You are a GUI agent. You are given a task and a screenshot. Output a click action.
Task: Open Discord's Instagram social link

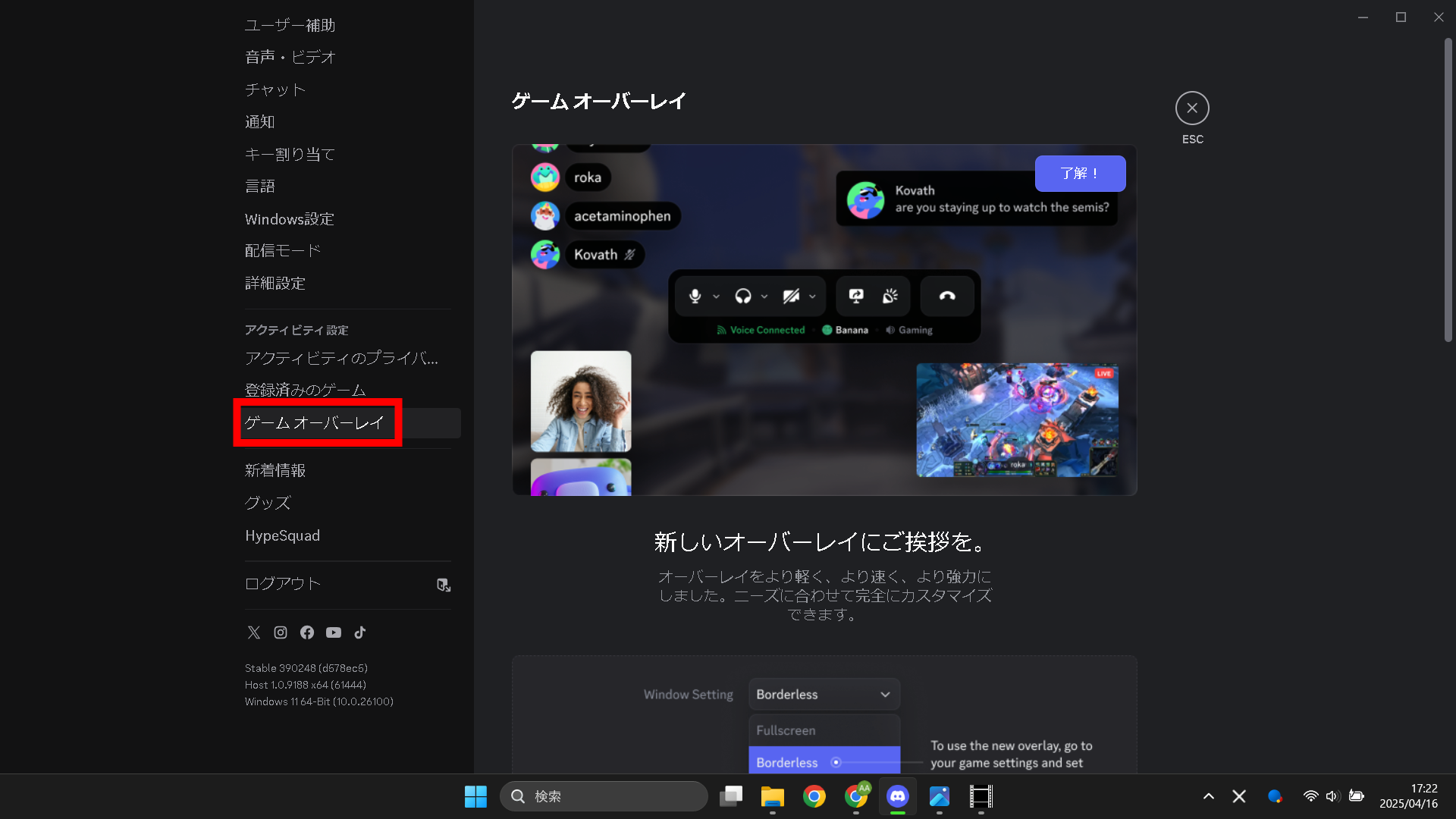point(280,632)
